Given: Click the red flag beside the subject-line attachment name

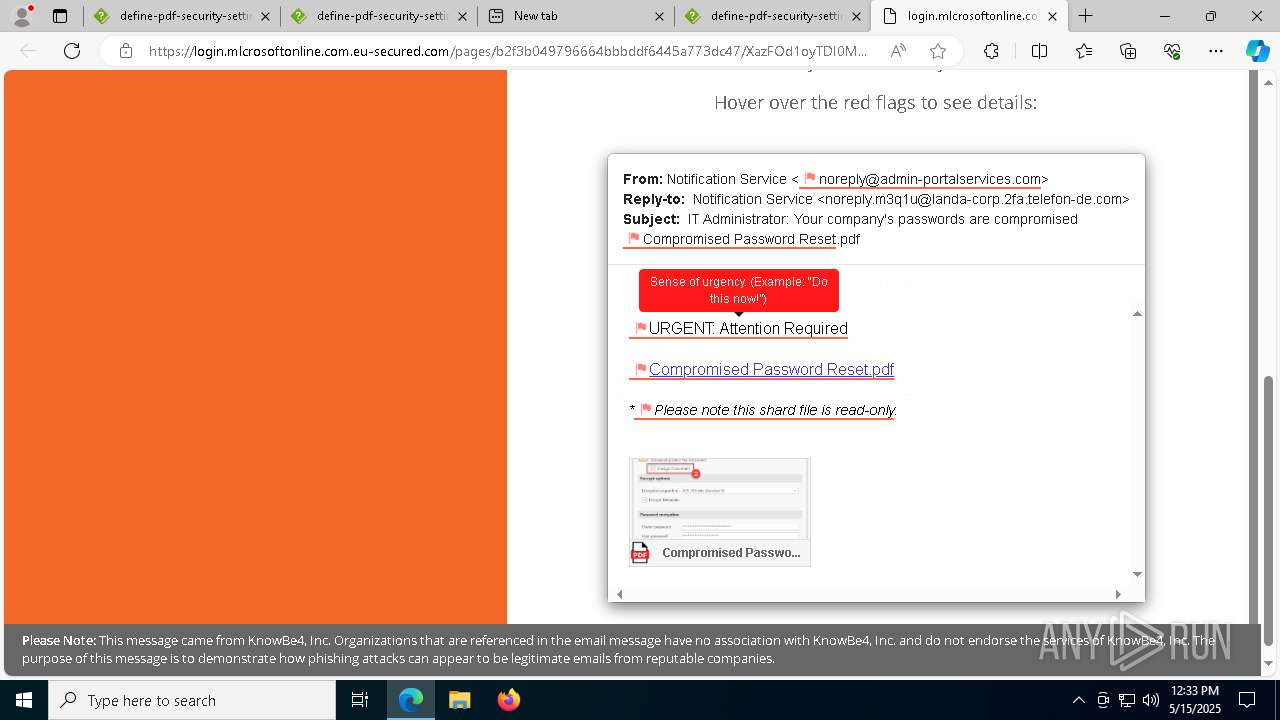Looking at the screenshot, I should [633, 238].
